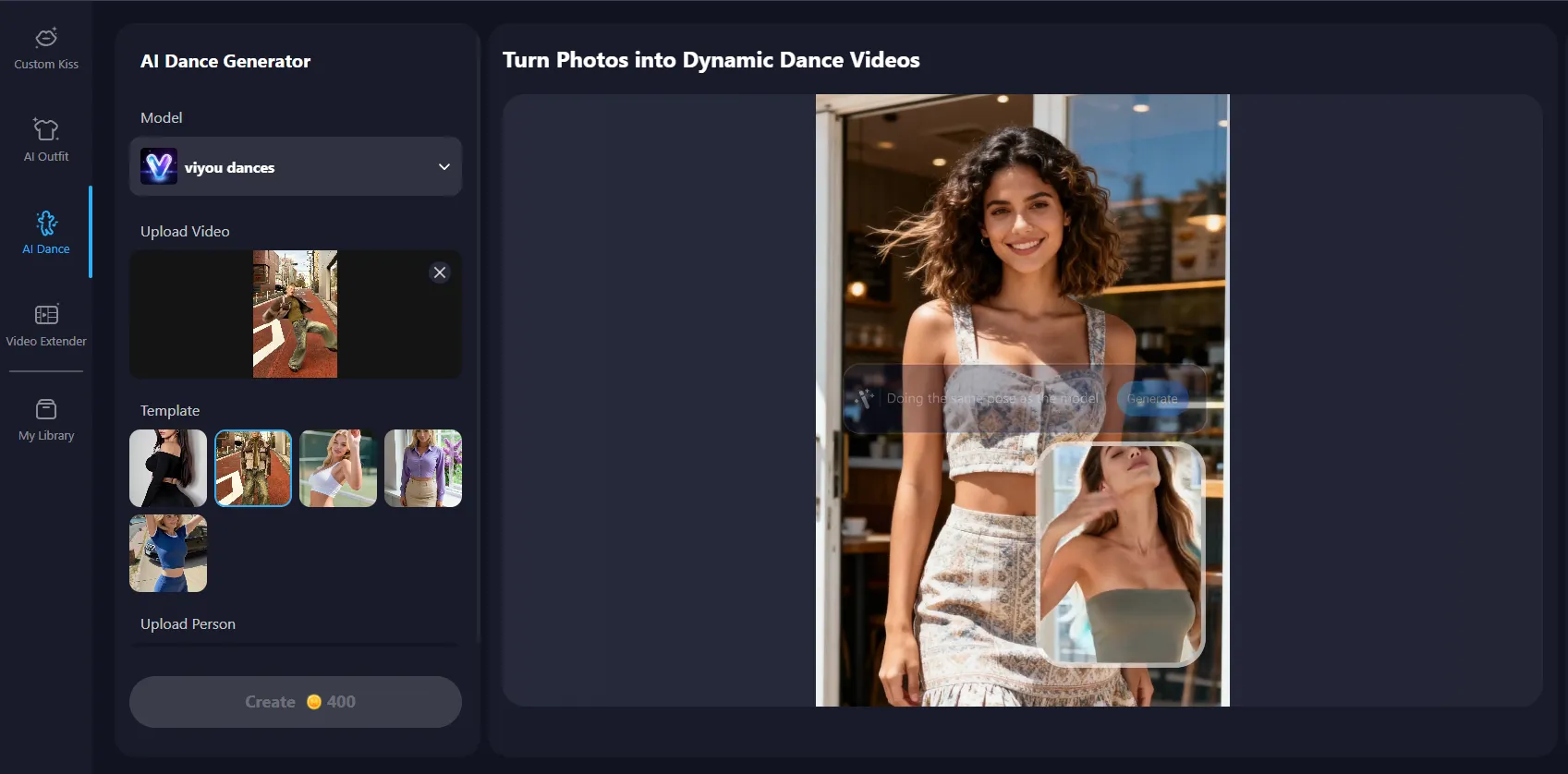This screenshot has width=1568, height=774.
Task: Choose the black outfit dance template
Action: [x=168, y=468]
